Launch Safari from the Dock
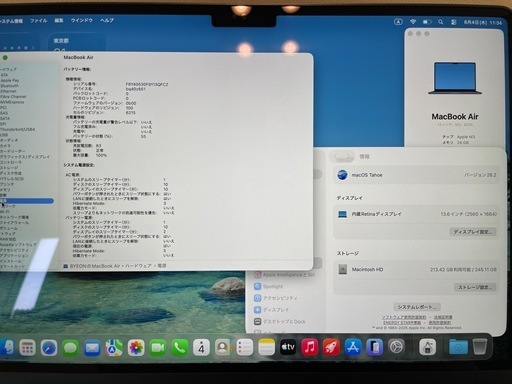 coord(49,348)
